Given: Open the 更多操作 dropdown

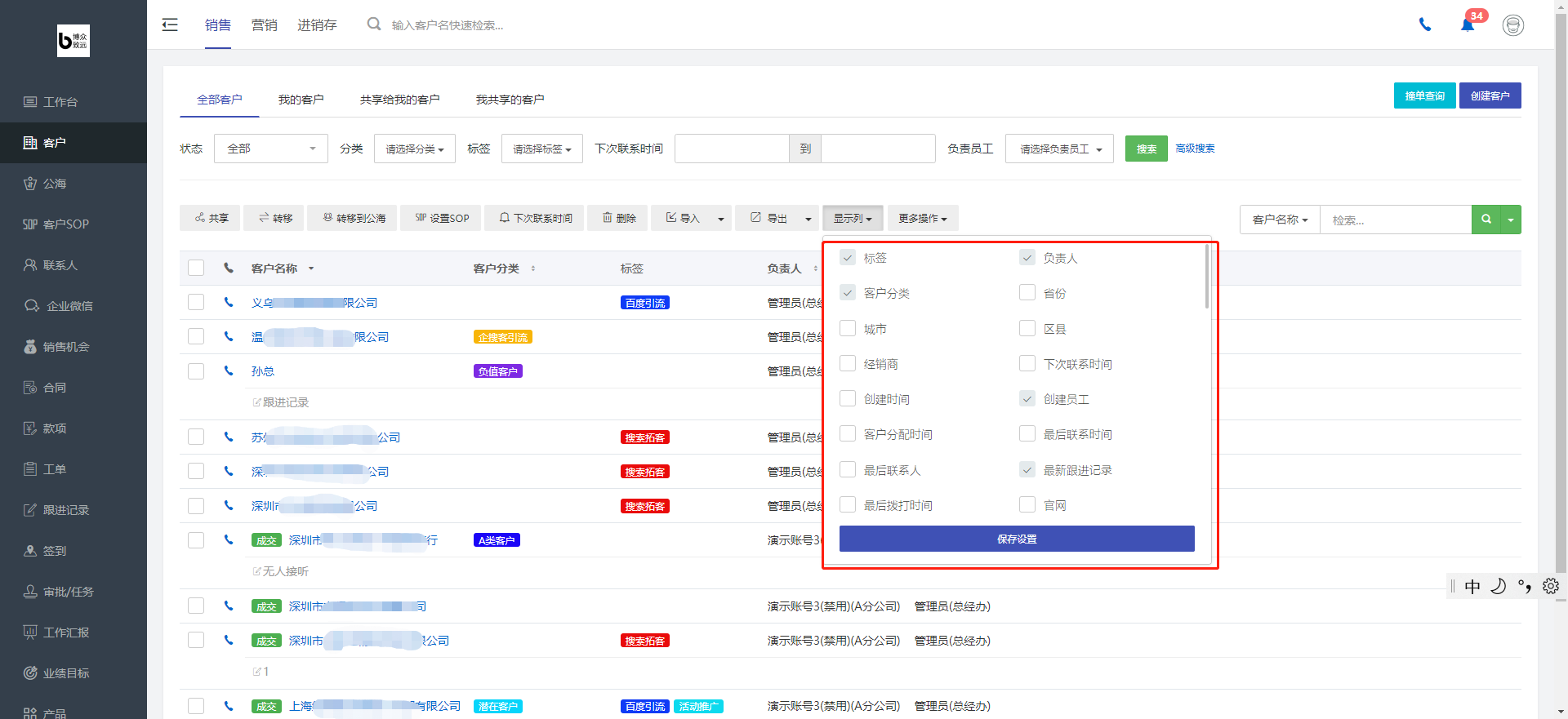Looking at the screenshot, I should 923,219.
